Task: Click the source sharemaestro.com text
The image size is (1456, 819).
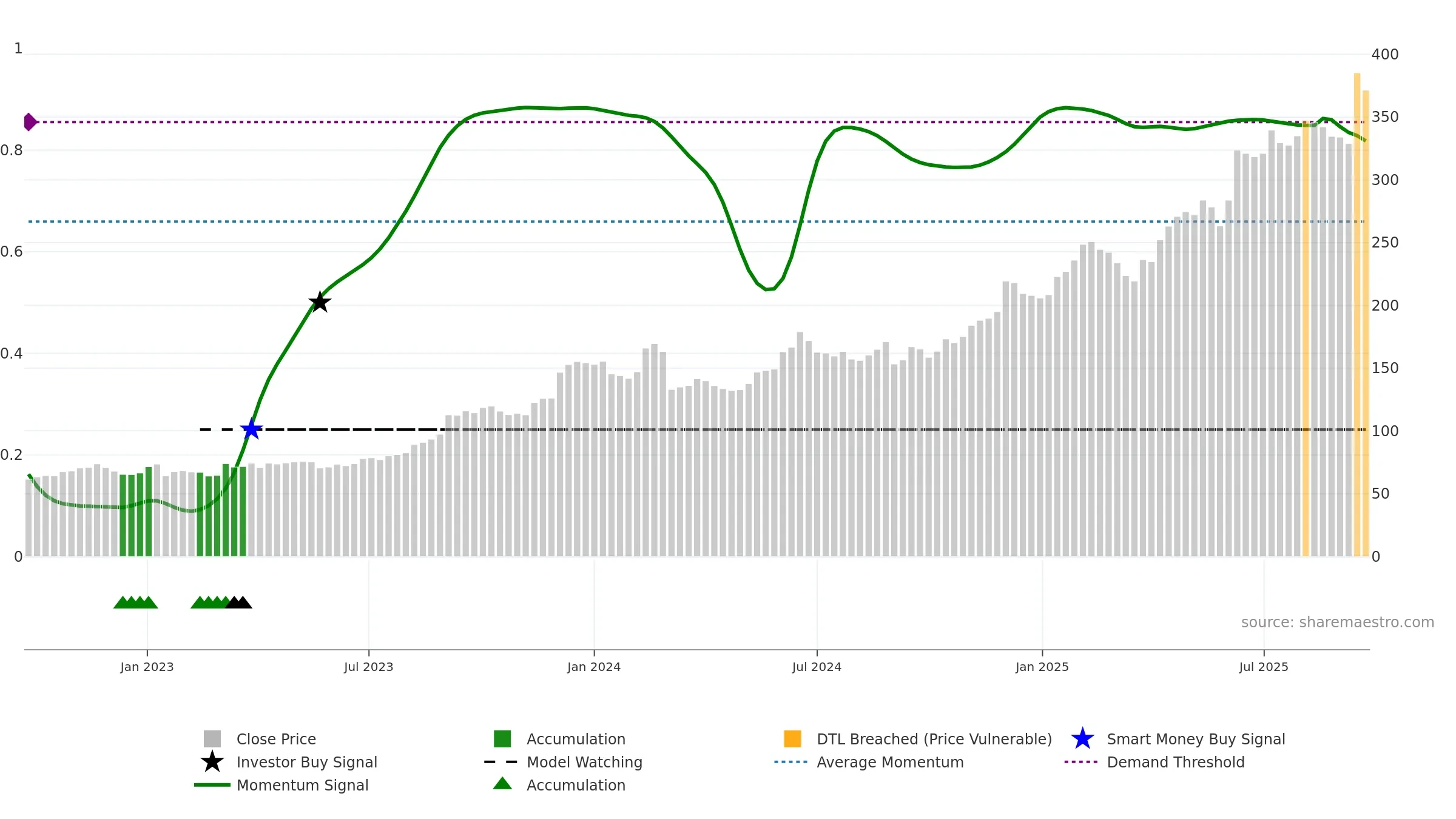Action: (1338, 622)
